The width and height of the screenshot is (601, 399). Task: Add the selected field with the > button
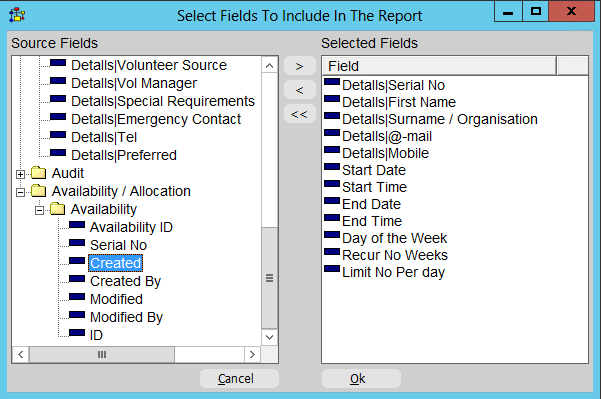[x=300, y=66]
